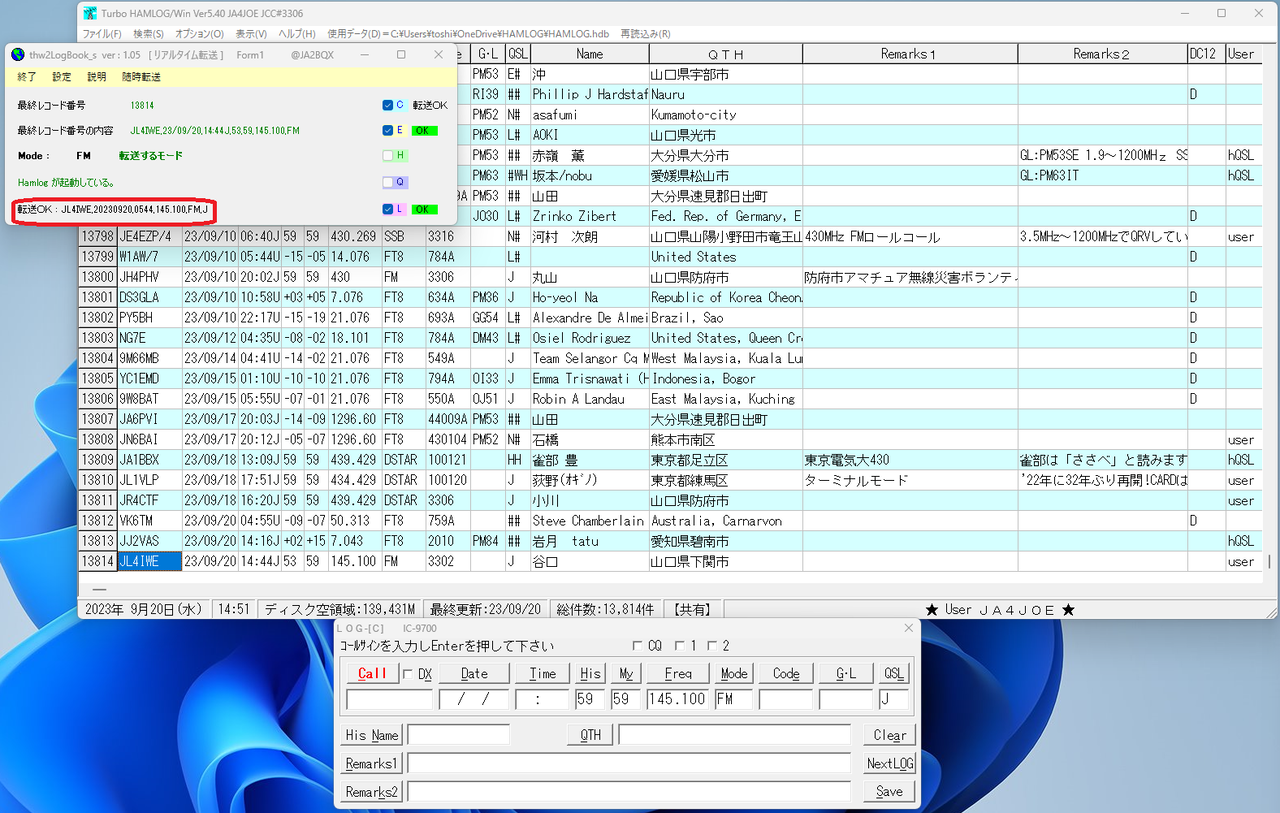Tick the checkbox labeled 1 in LOG window

point(680,646)
